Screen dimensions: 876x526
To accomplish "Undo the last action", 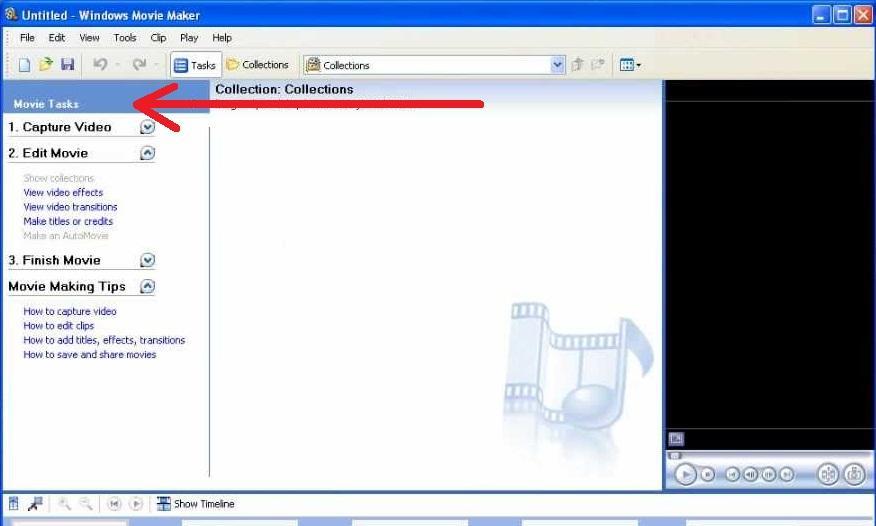I will coord(100,64).
